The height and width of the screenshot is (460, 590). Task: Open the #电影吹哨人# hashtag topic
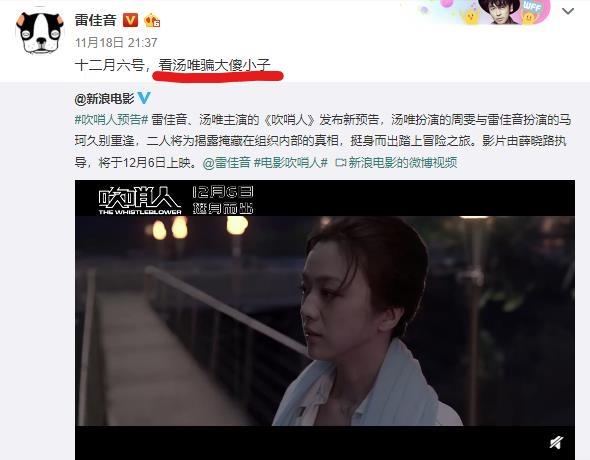(291, 162)
